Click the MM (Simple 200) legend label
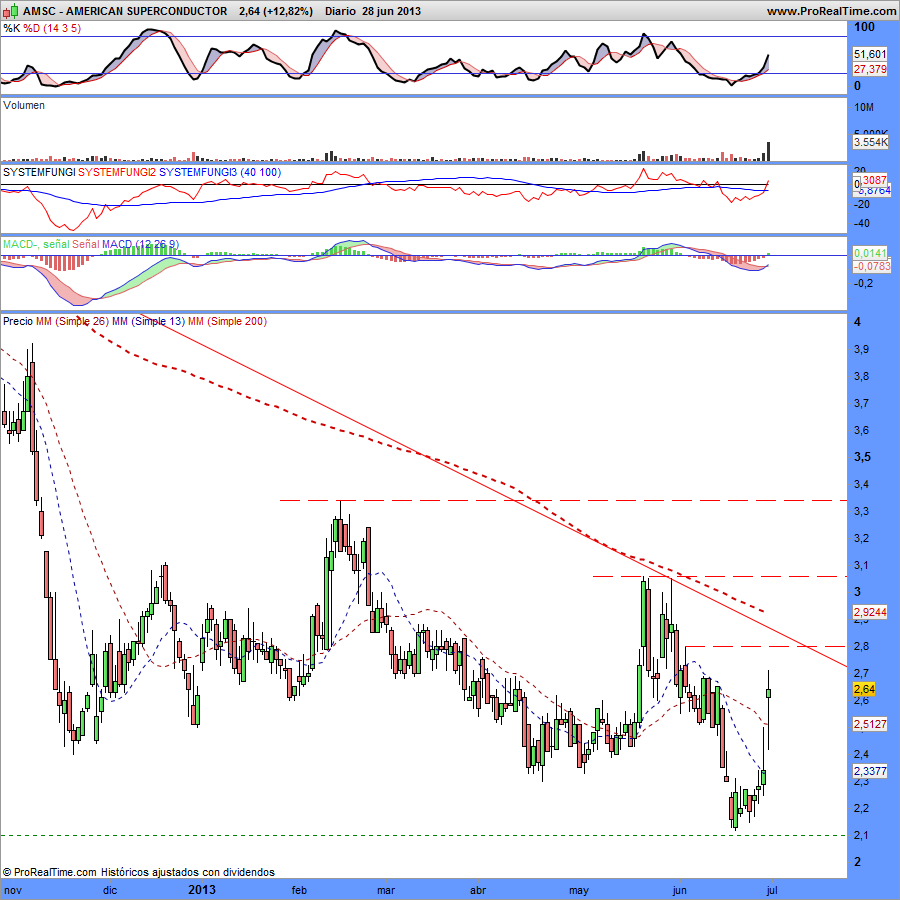900x900 pixels. 227,321
